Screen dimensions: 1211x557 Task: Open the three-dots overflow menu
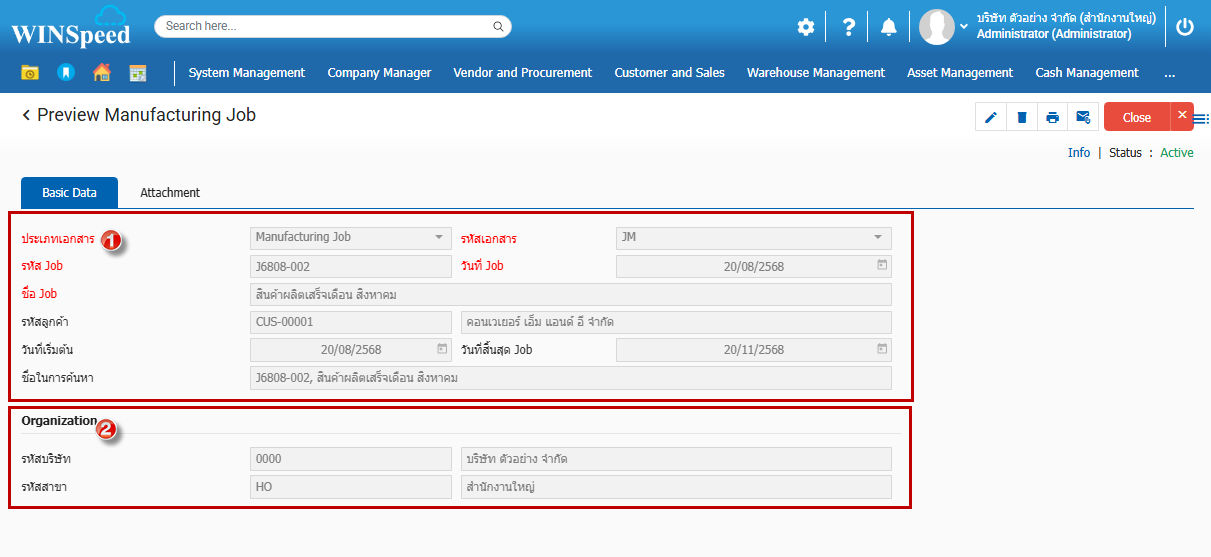point(1169,73)
